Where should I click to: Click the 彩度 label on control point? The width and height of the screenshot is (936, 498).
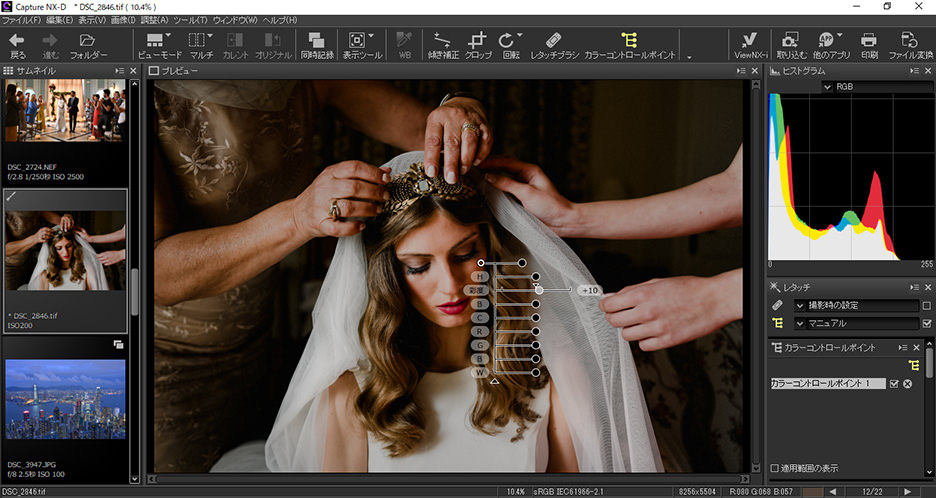point(476,290)
